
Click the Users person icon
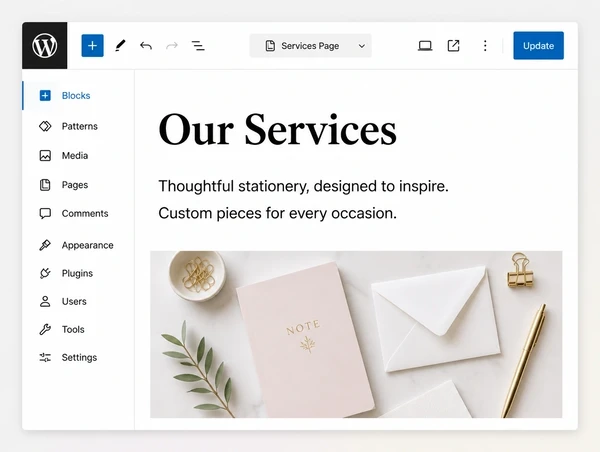click(x=45, y=301)
